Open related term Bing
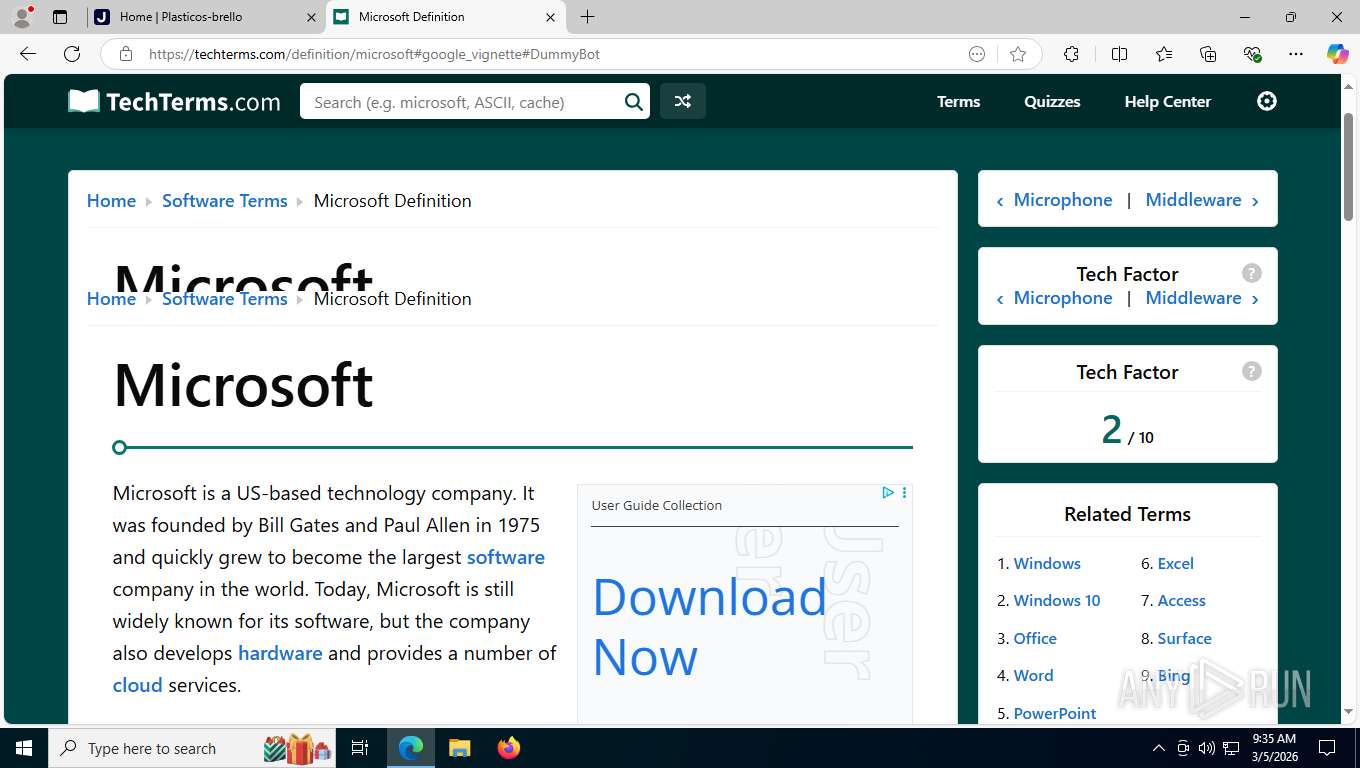The width and height of the screenshot is (1360, 768). tap(1174, 675)
